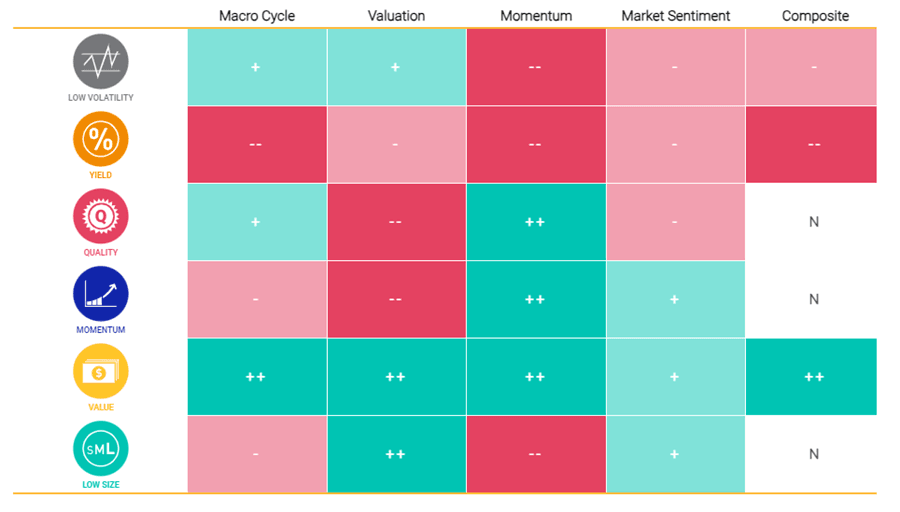Screen dimensions: 900x512
Task: Click Momentum row Composite N cell
Action: pos(814,299)
